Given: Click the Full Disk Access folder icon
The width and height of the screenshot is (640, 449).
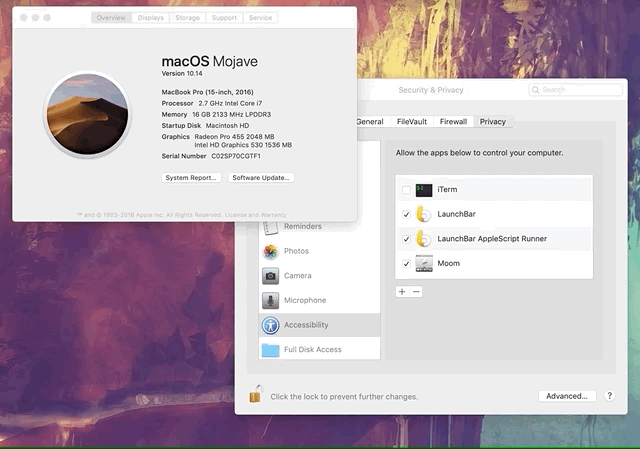Looking at the screenshot, I should tap(270, 350).
